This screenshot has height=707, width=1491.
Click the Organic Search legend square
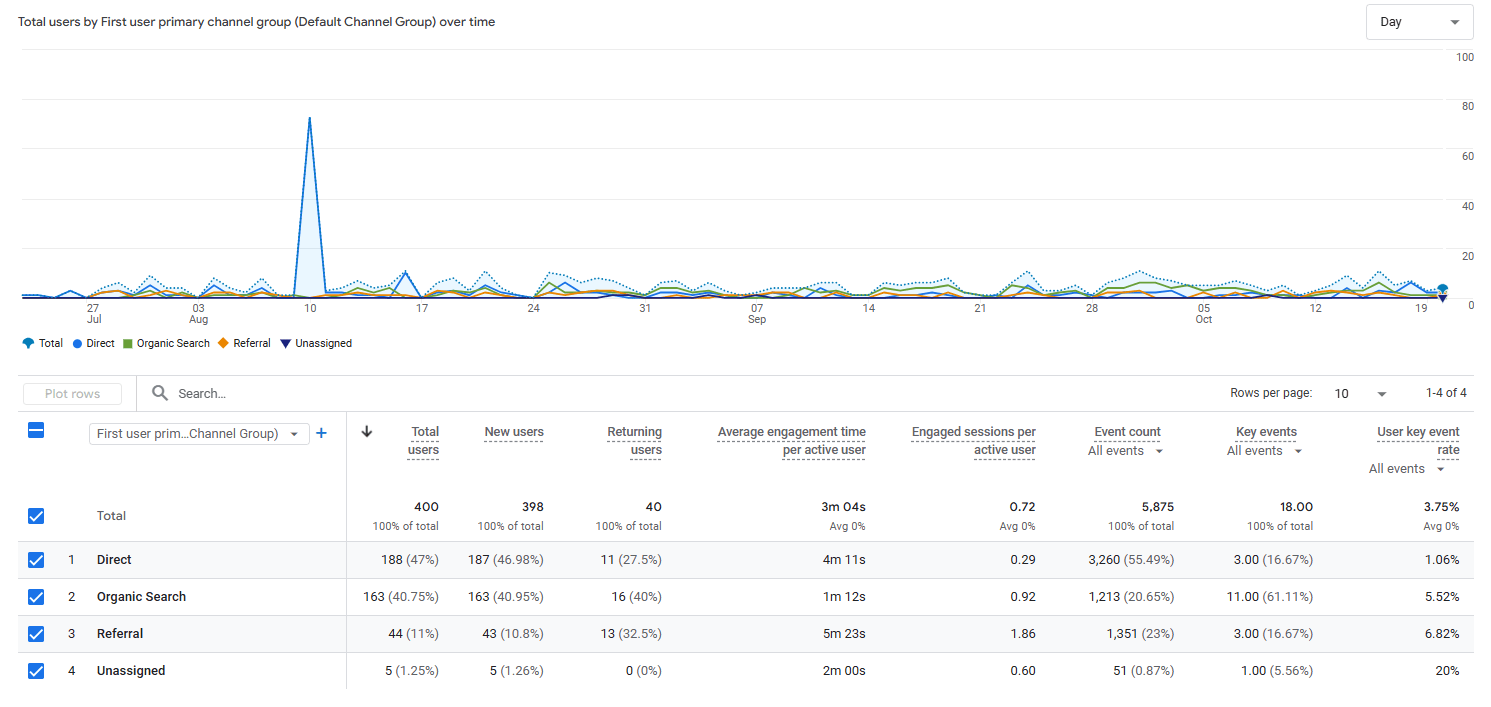127,343
